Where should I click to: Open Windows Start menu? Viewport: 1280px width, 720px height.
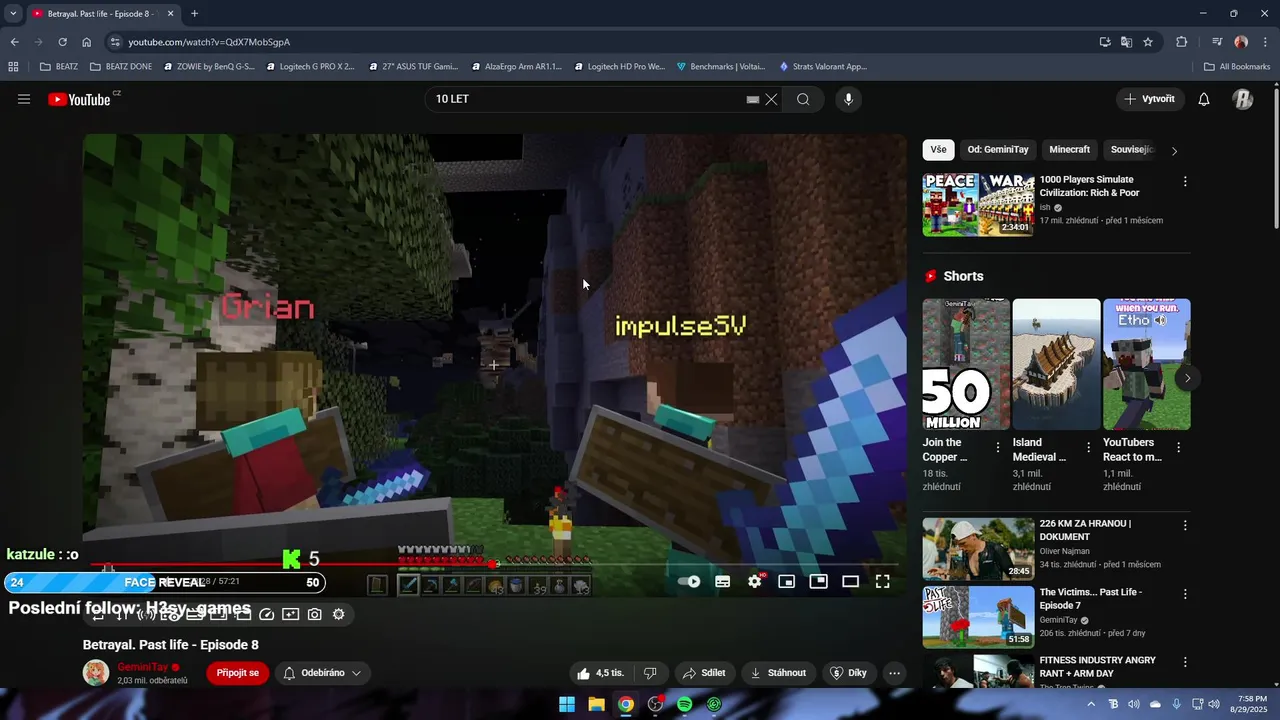(x=567, y=704)
